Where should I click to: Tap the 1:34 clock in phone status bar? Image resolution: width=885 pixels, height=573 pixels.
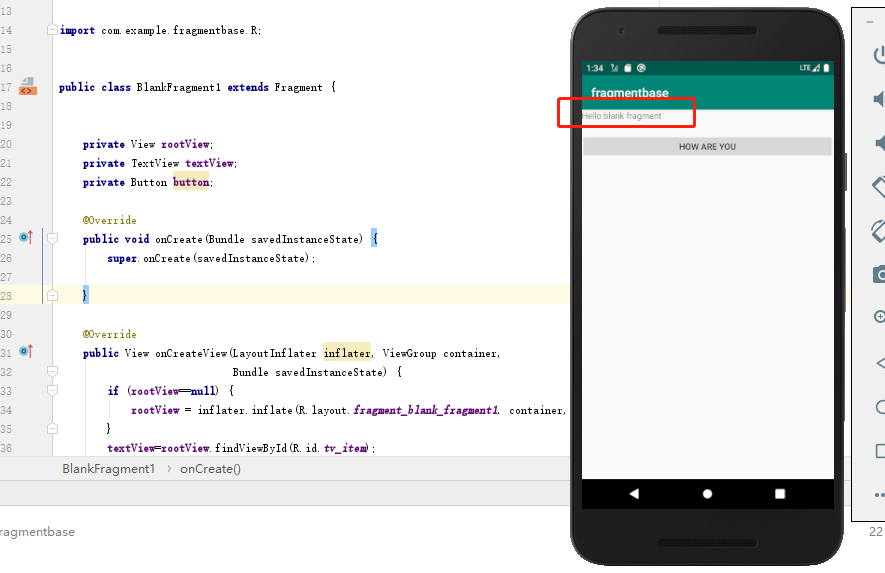click(x=595, y=68)
